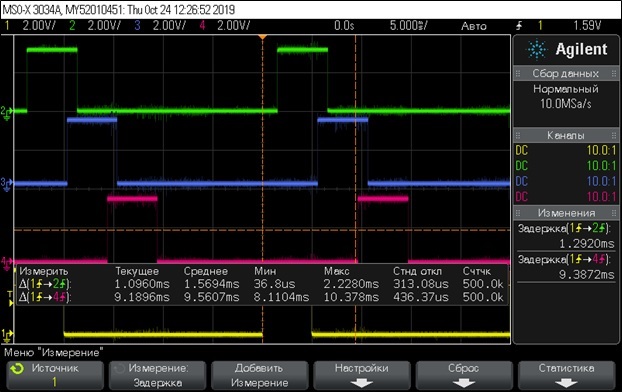Click the rising edge trigger icon
622x392 pixels.
(519, 26)
